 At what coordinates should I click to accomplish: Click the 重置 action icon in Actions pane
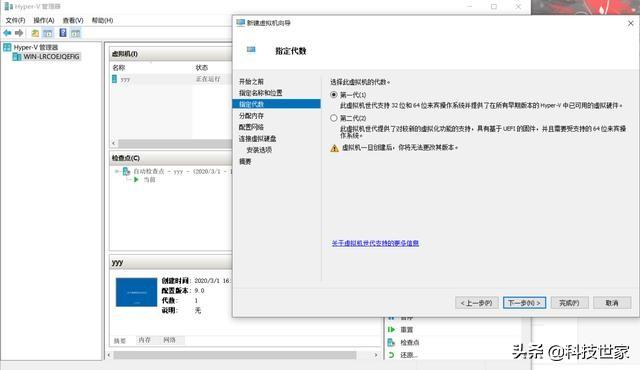click(391, 330)
